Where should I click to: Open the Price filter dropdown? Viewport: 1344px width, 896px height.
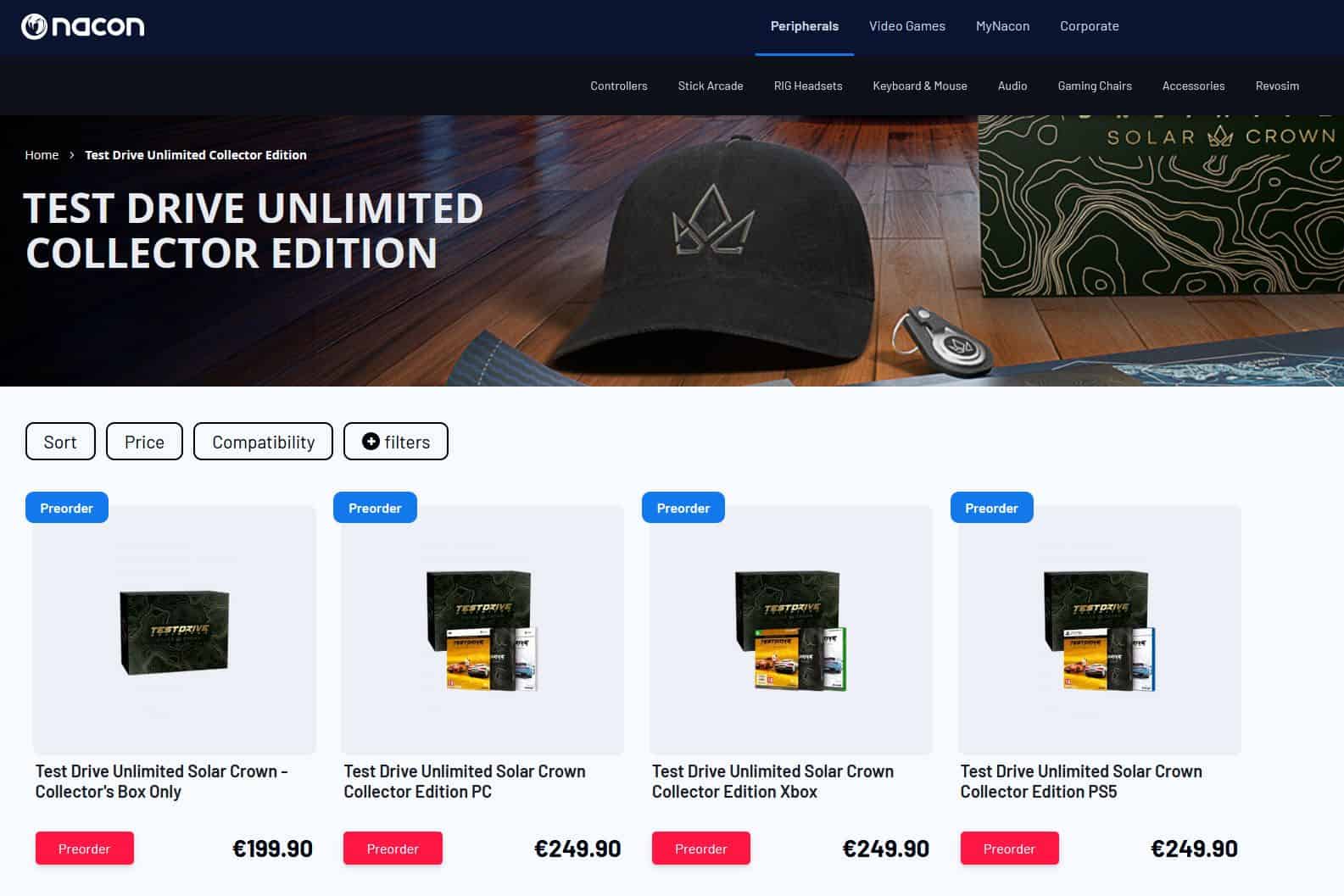pos(144,442)
